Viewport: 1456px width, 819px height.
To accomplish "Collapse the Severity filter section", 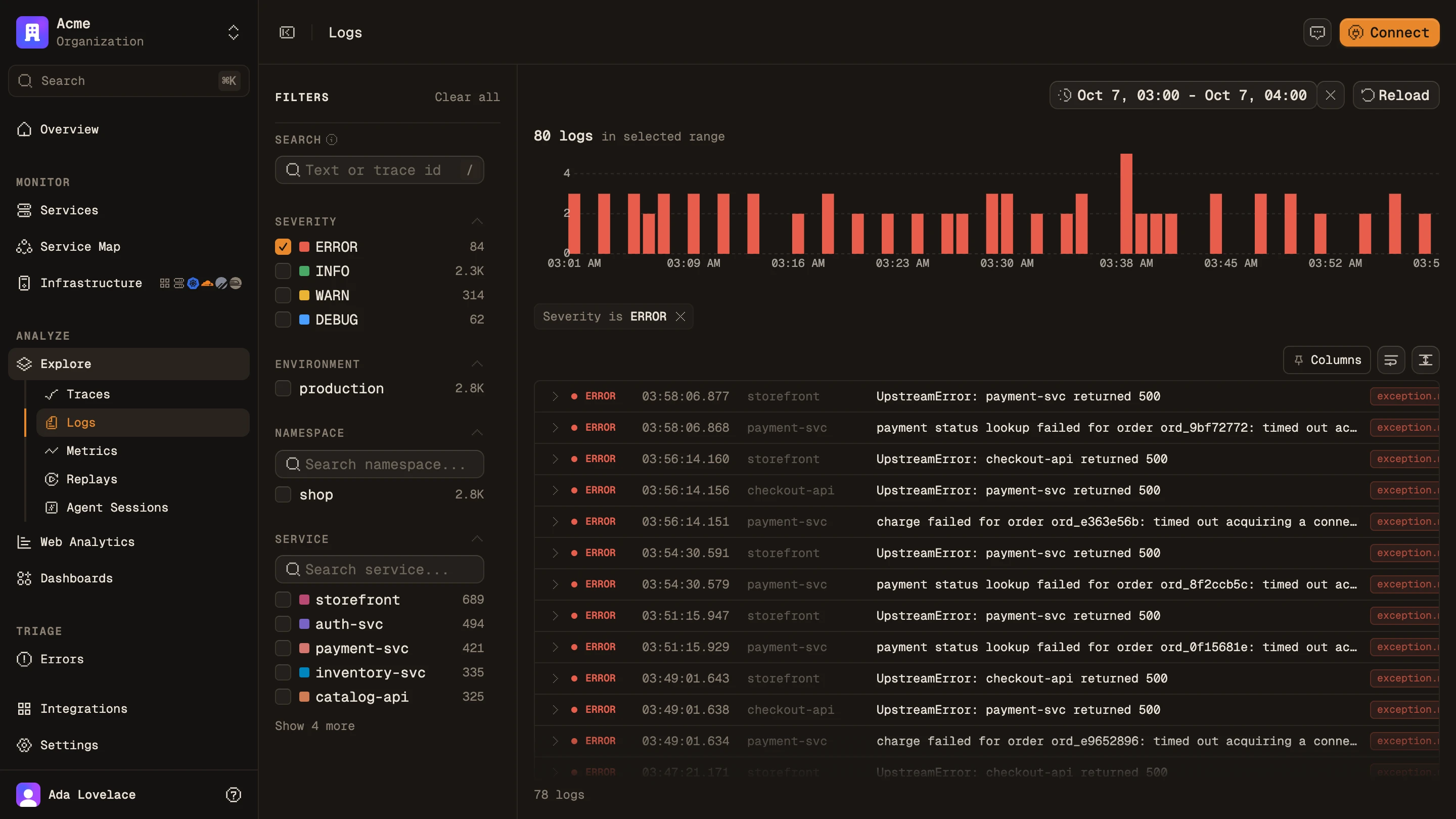I will click(477, 221).
